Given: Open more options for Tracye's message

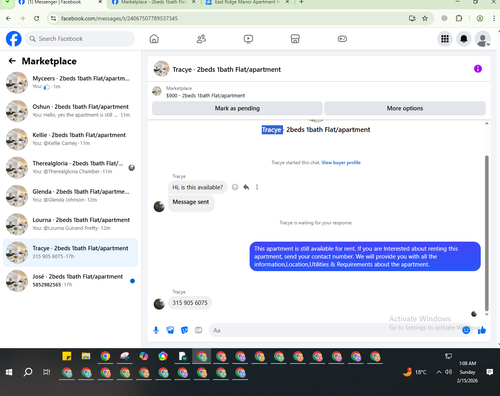Looking at the screenshot, I should coord(257,187).
